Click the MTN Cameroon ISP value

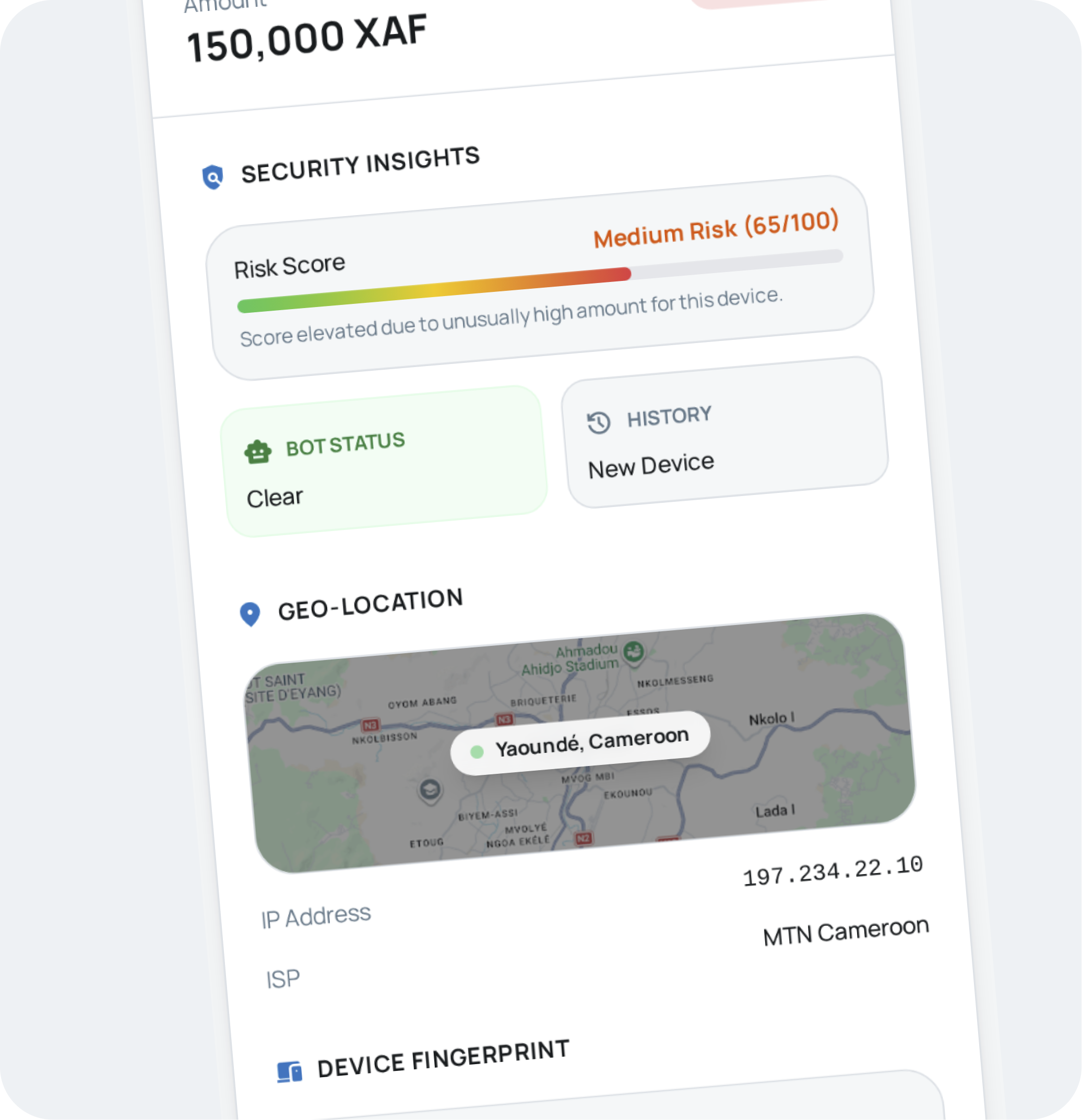(x=846, y=932)
